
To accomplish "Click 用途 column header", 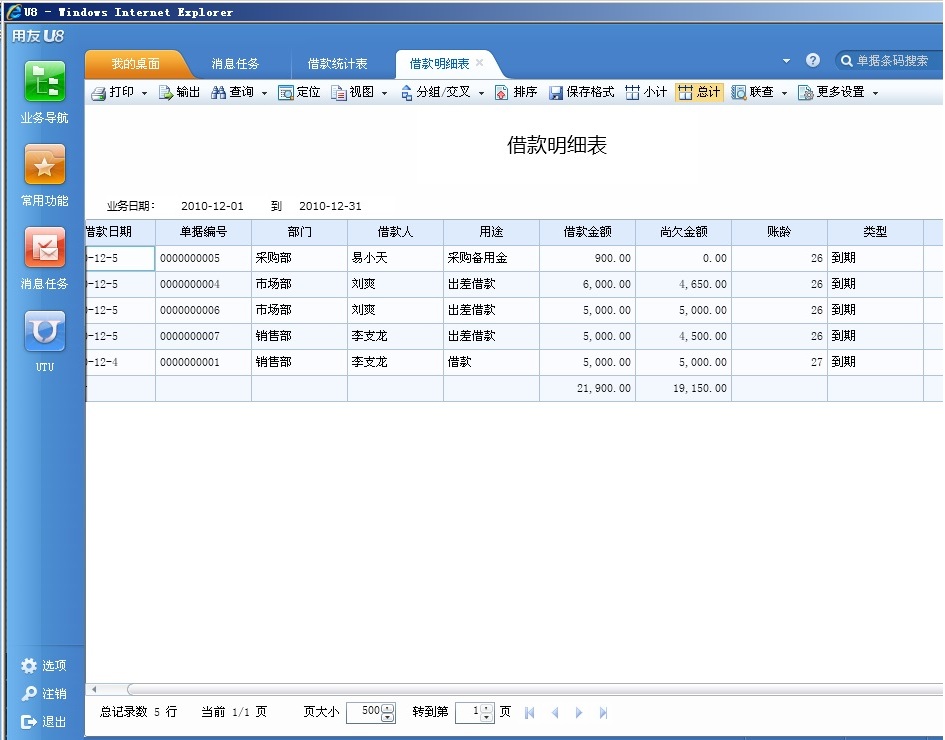I will 491,232.
